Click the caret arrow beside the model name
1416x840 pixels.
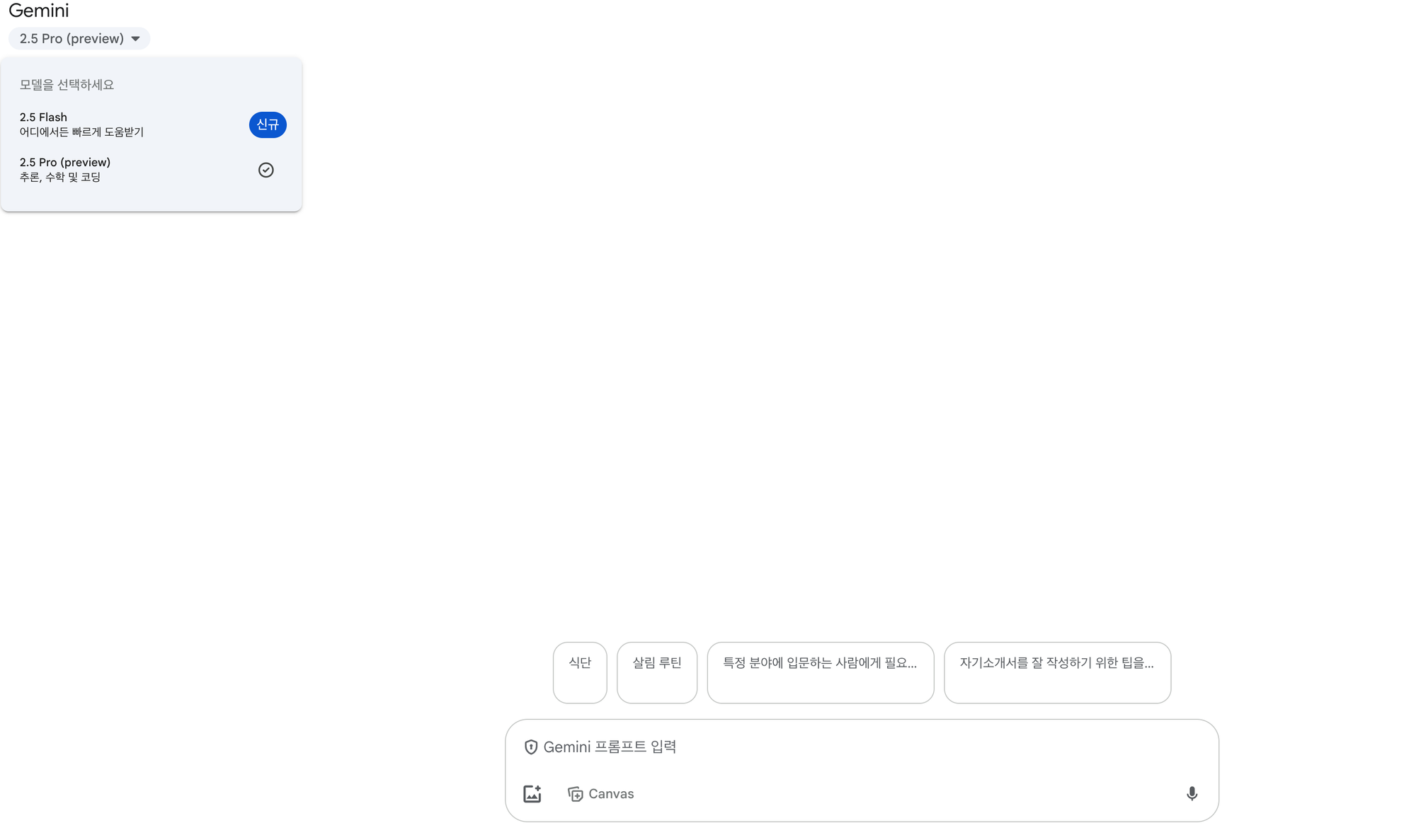coord(135,39)
